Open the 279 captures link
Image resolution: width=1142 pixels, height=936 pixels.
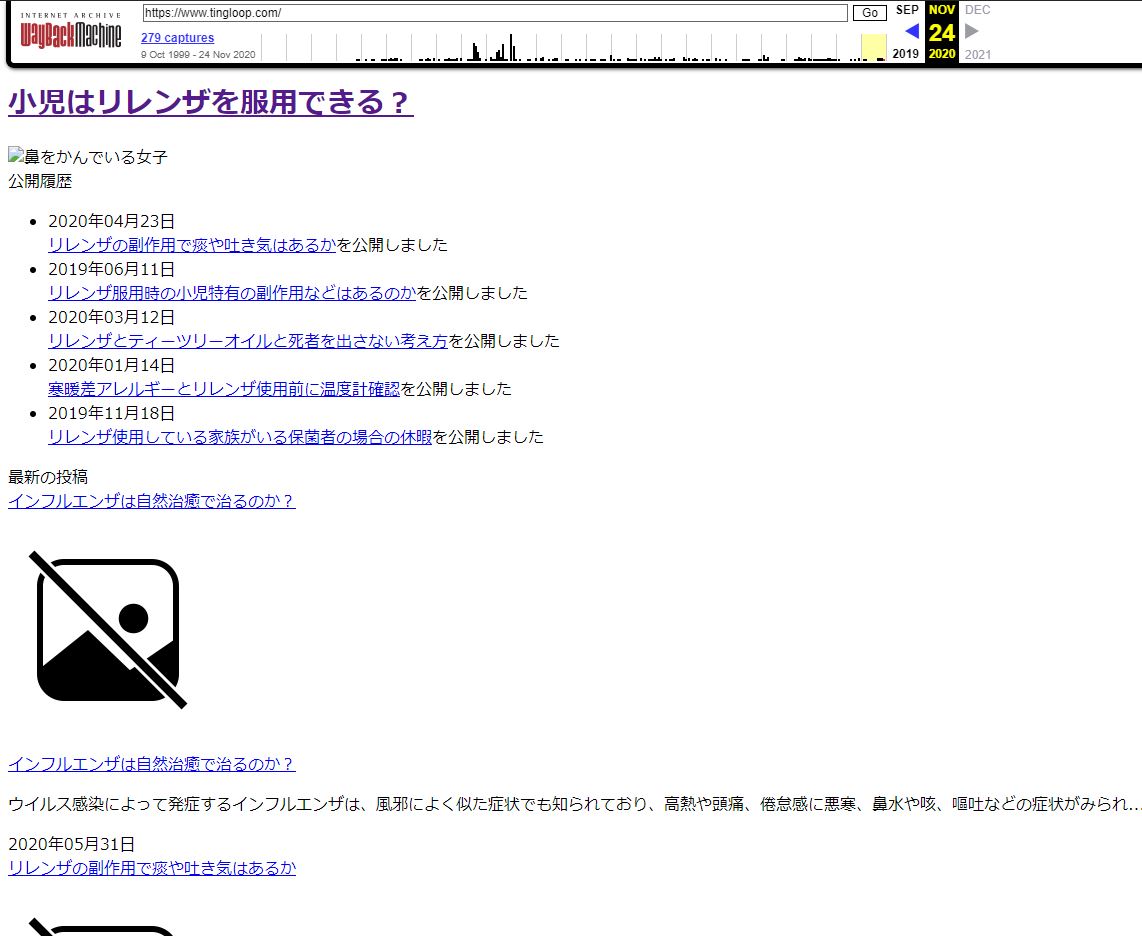pos(177,38)
